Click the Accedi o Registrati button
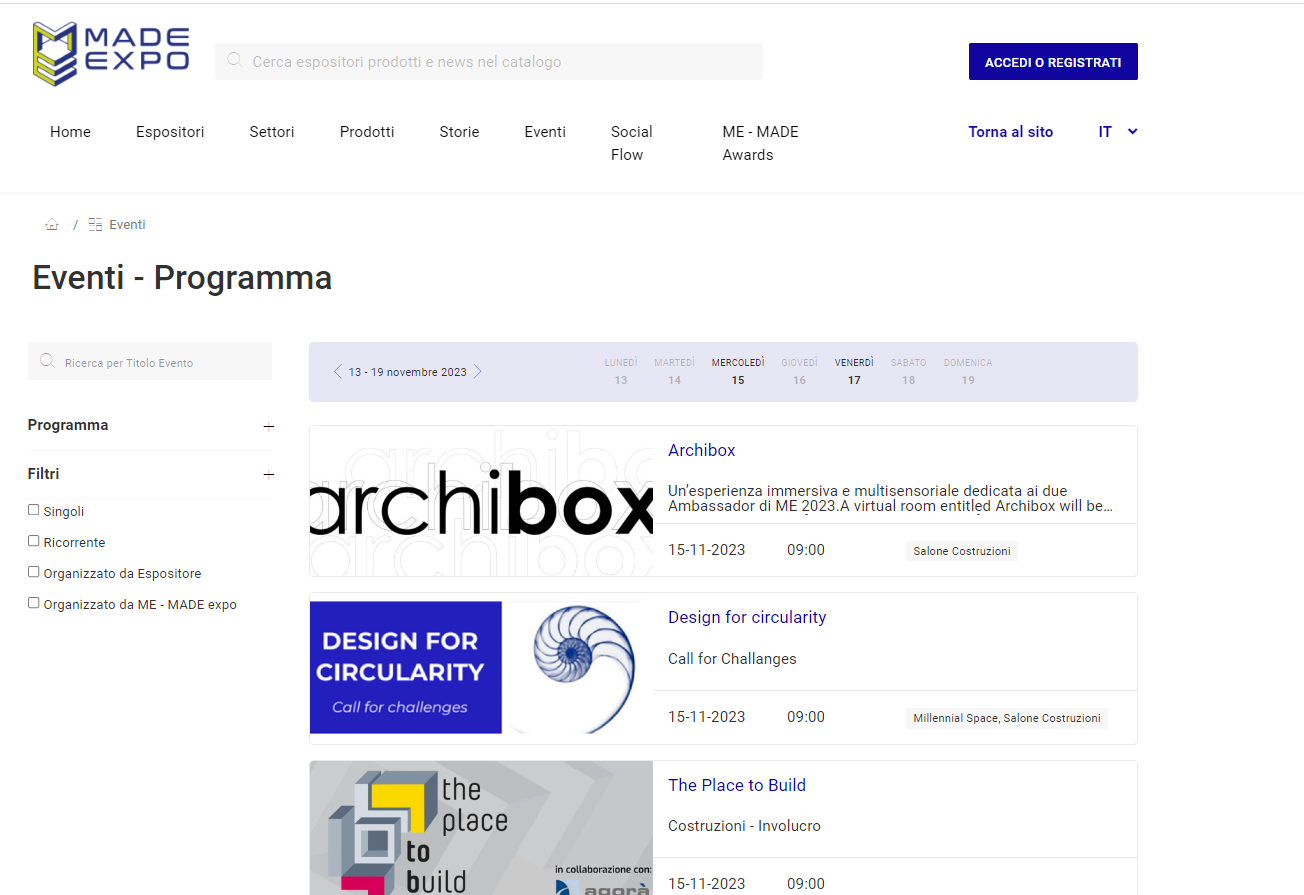The image size is (1304, 895). [x=1053, y=62]
